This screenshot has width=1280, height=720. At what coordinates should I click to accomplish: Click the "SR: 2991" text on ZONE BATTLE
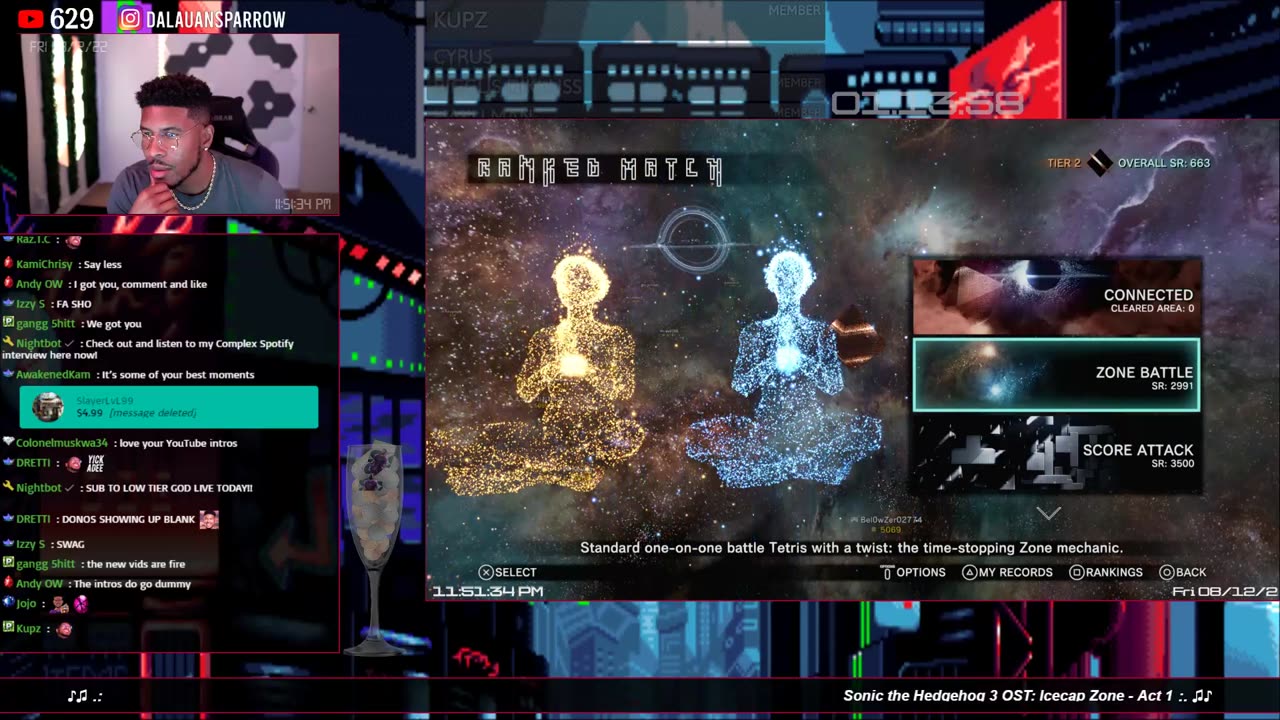click(1172, 386)
